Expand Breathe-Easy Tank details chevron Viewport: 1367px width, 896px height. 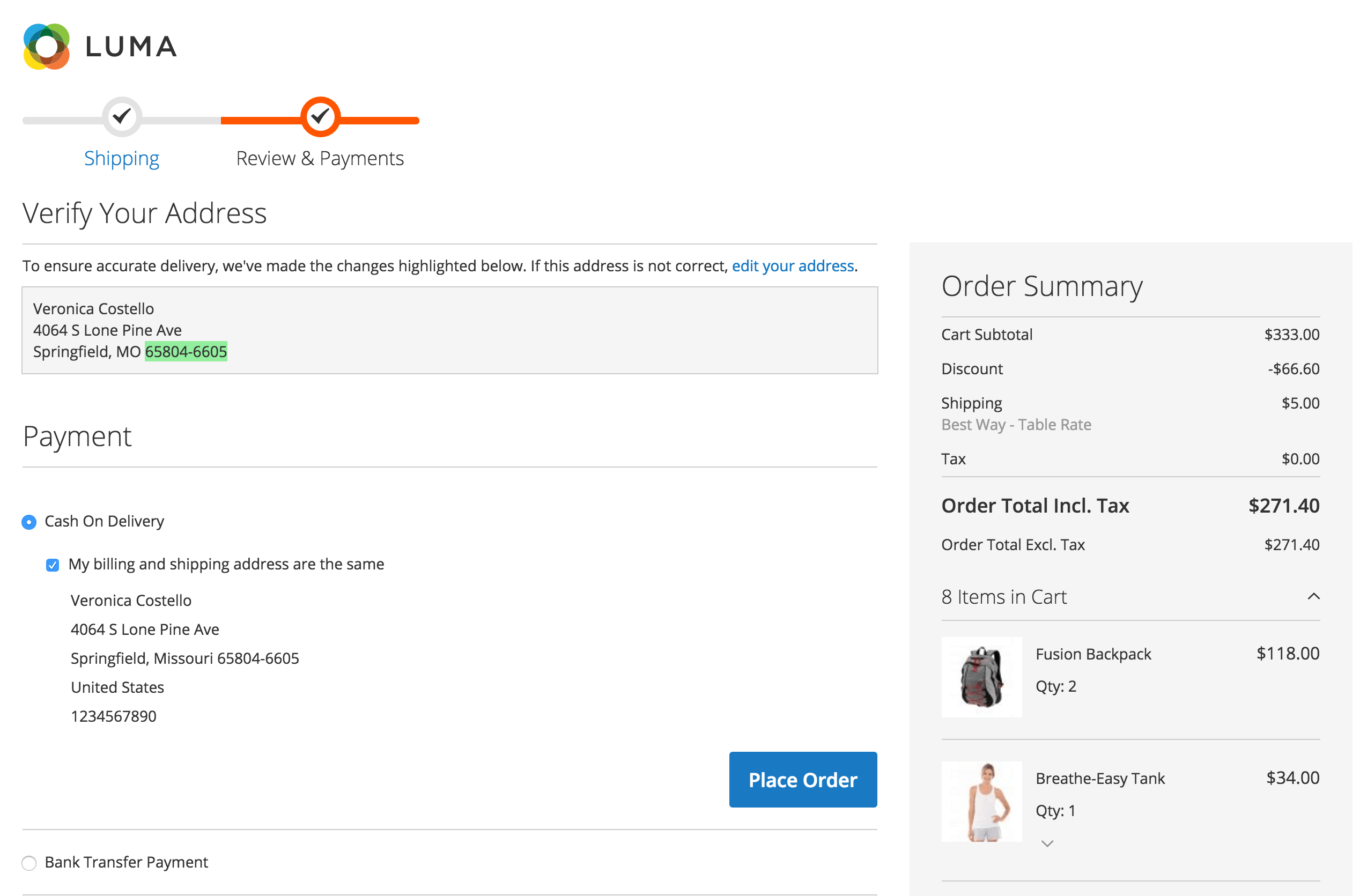point(1047,844)
